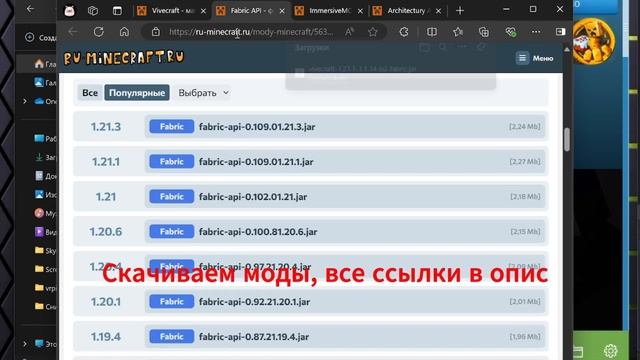640x360 pixels.
Task: Close the Vivecraft tab
Action: pos(203,11)
